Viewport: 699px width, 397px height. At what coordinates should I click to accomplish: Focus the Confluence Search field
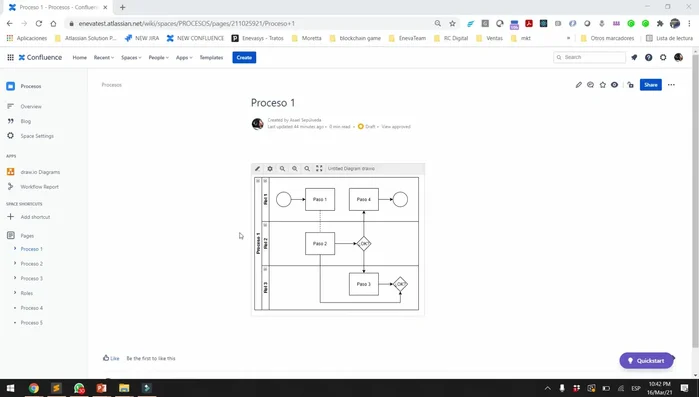click(x=589, y=57)
